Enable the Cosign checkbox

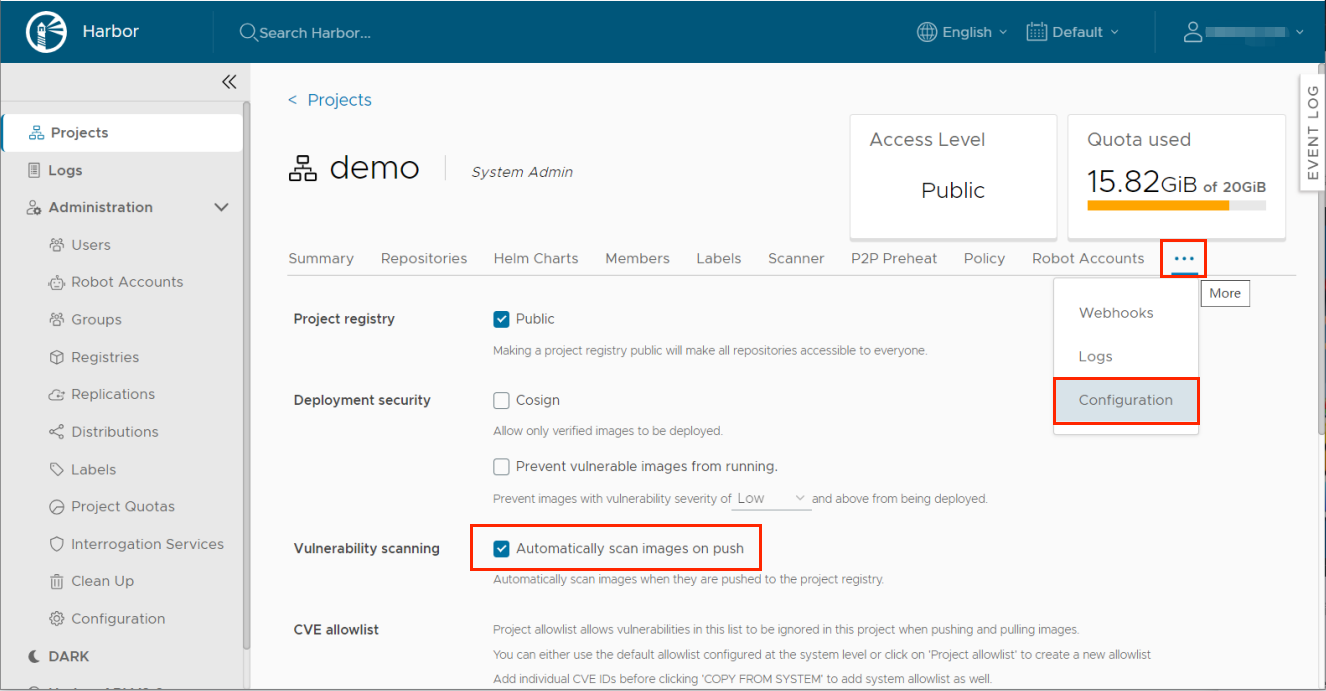tap(502, 400)
